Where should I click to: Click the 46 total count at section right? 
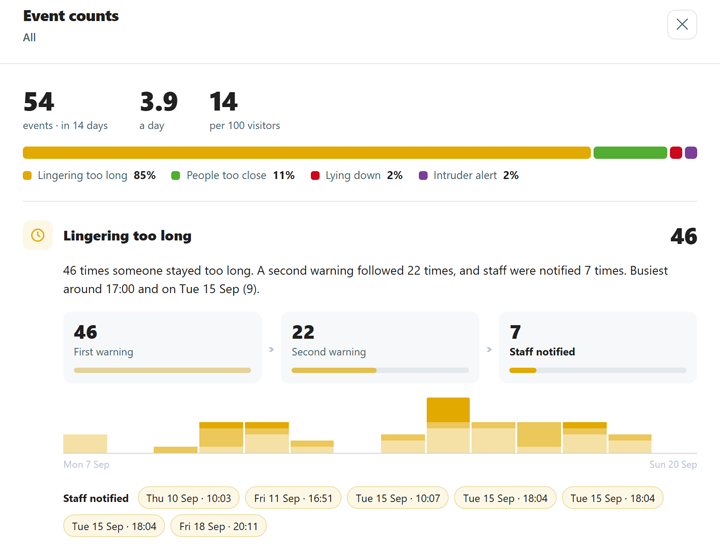click(x=684, y=236)
